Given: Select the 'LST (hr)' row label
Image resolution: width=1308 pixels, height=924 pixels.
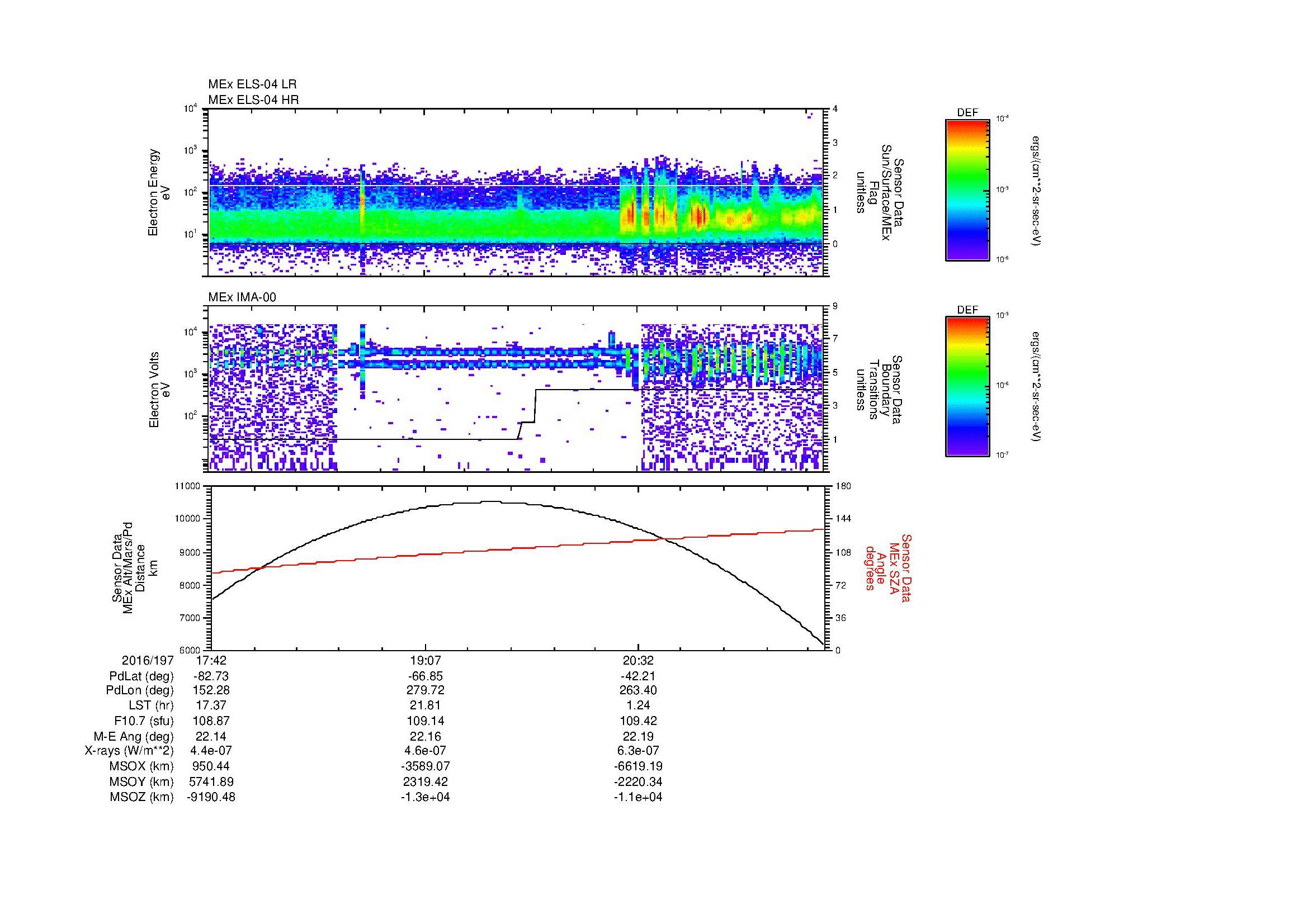Looking at the screenshot, I should 150,705.
